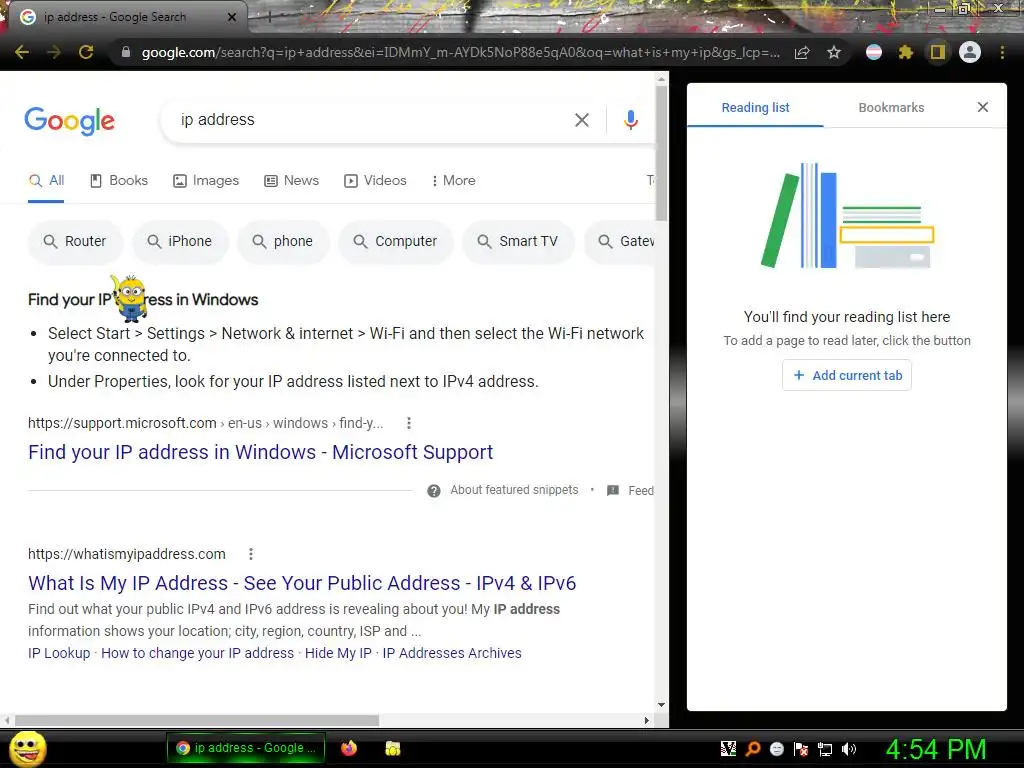Switch to Books results

(119, 181)
